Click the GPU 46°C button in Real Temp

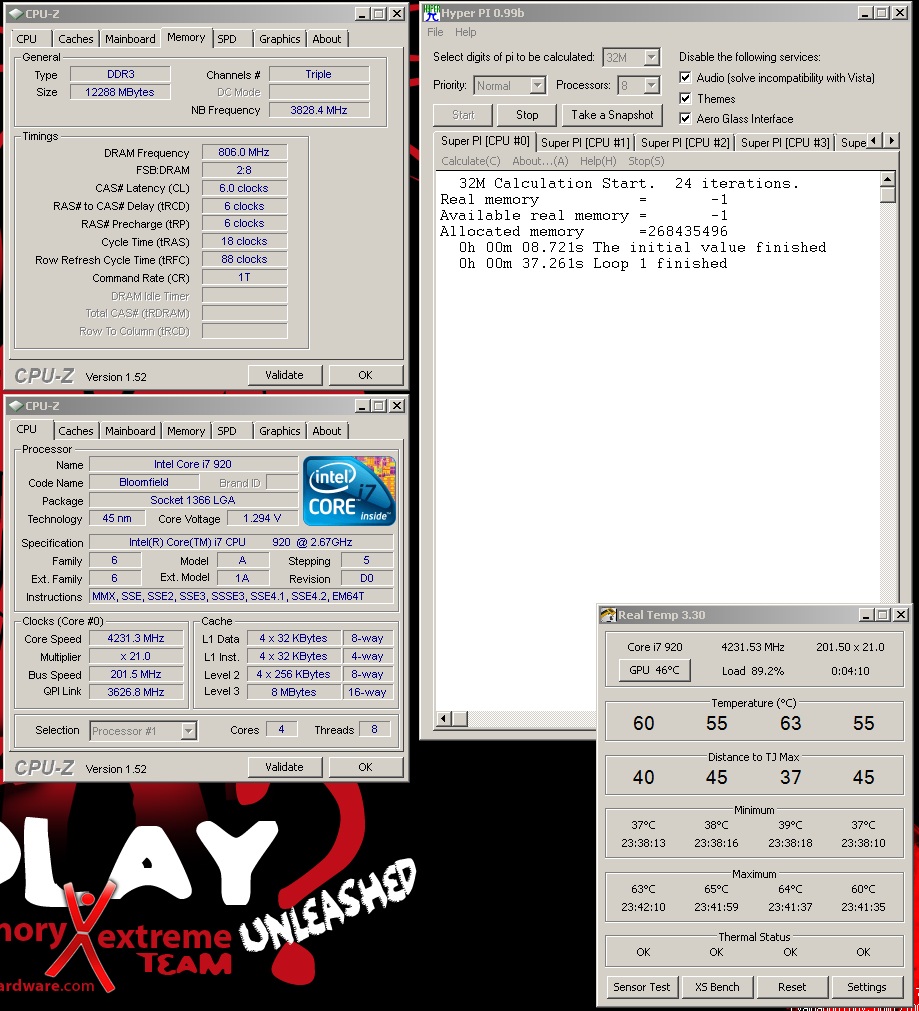654,671
